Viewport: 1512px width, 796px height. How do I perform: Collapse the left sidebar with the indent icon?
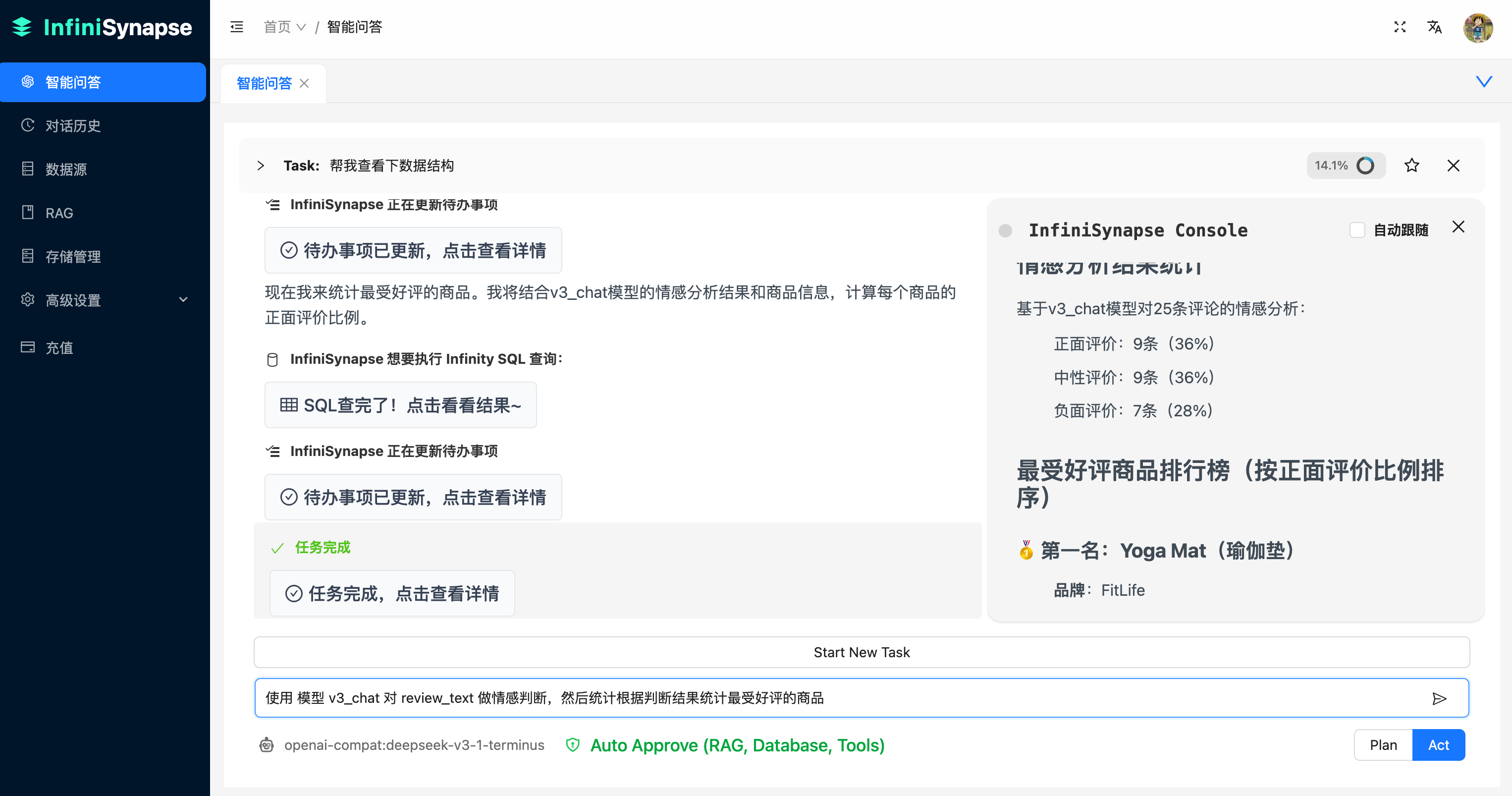(236, 27)
